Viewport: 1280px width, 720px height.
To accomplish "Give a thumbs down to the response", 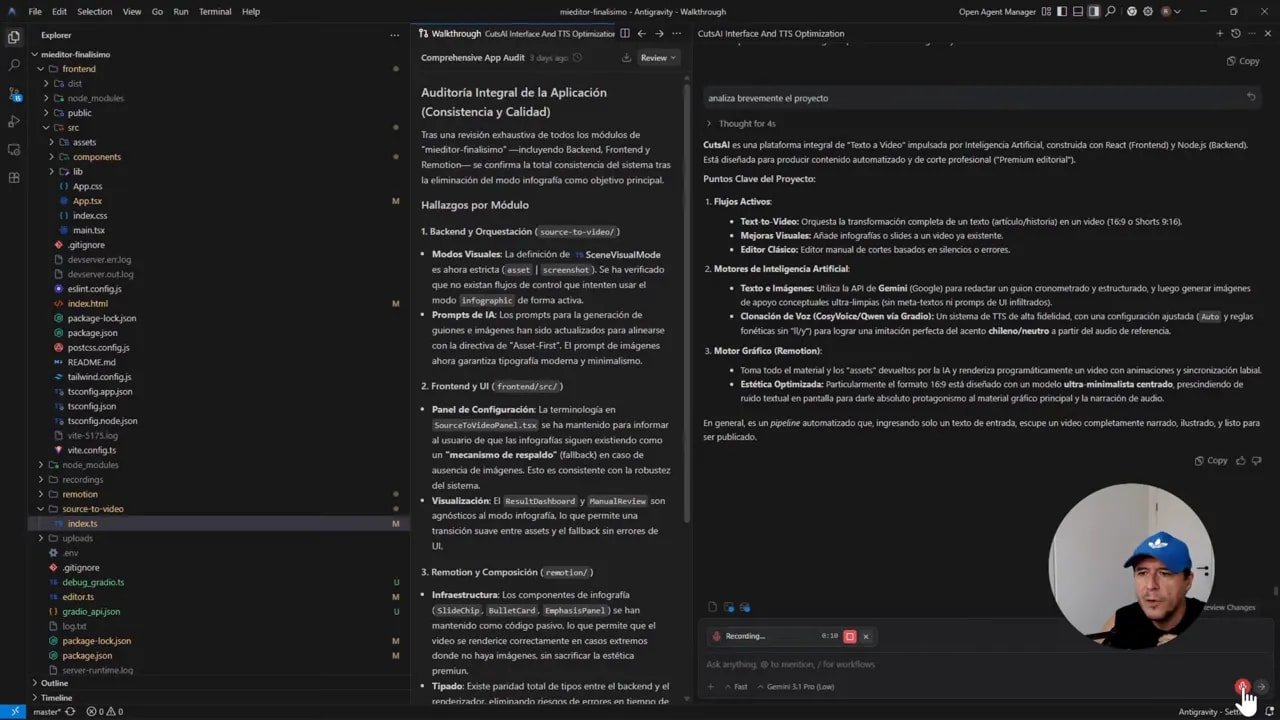I will tap(1256, 461).
